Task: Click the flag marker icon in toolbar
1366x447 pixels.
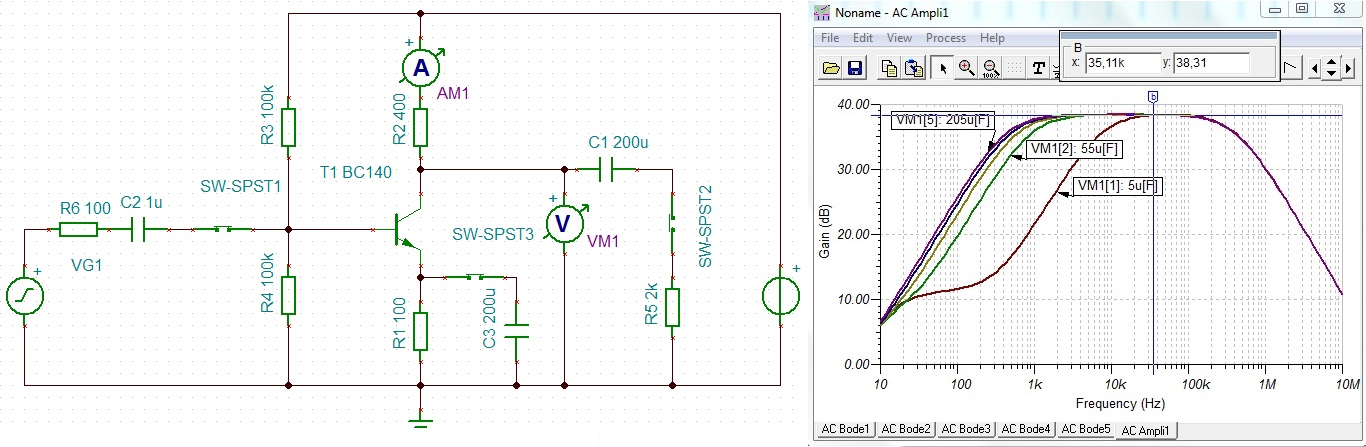Action: (1291, 68)
